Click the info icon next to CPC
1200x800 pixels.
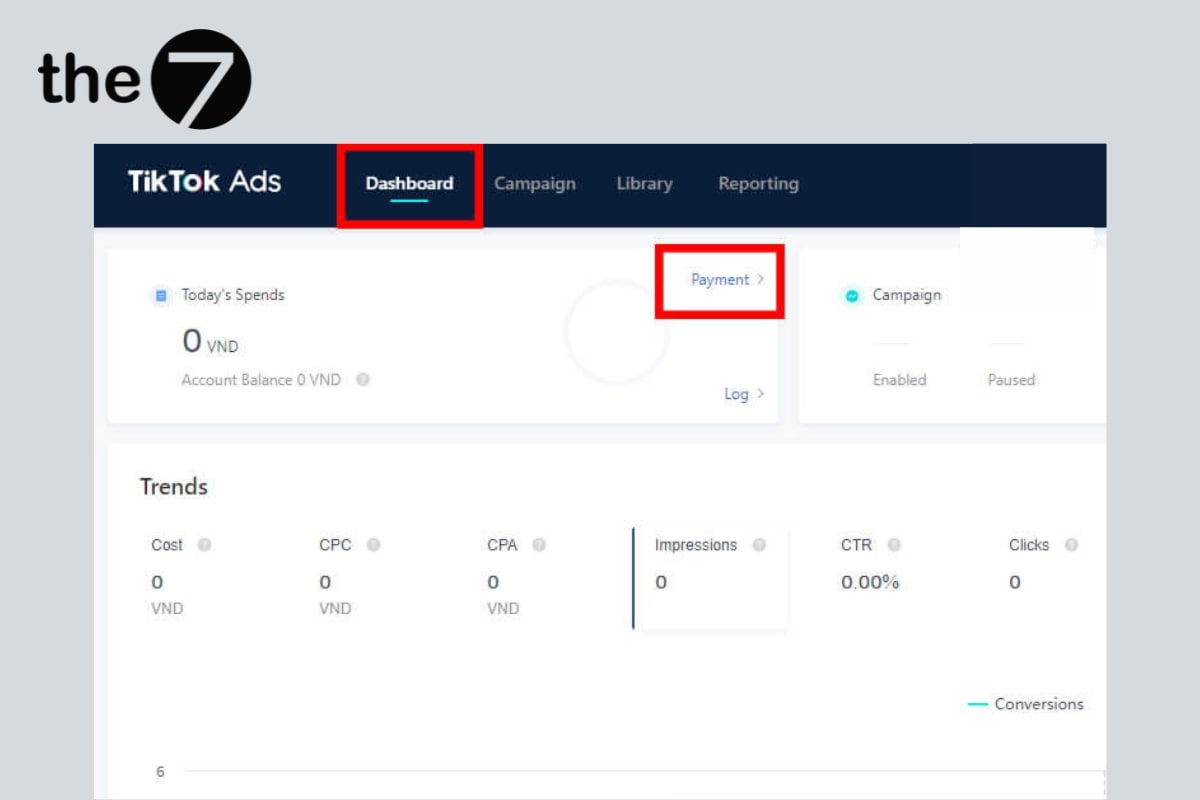click(373, 545)
